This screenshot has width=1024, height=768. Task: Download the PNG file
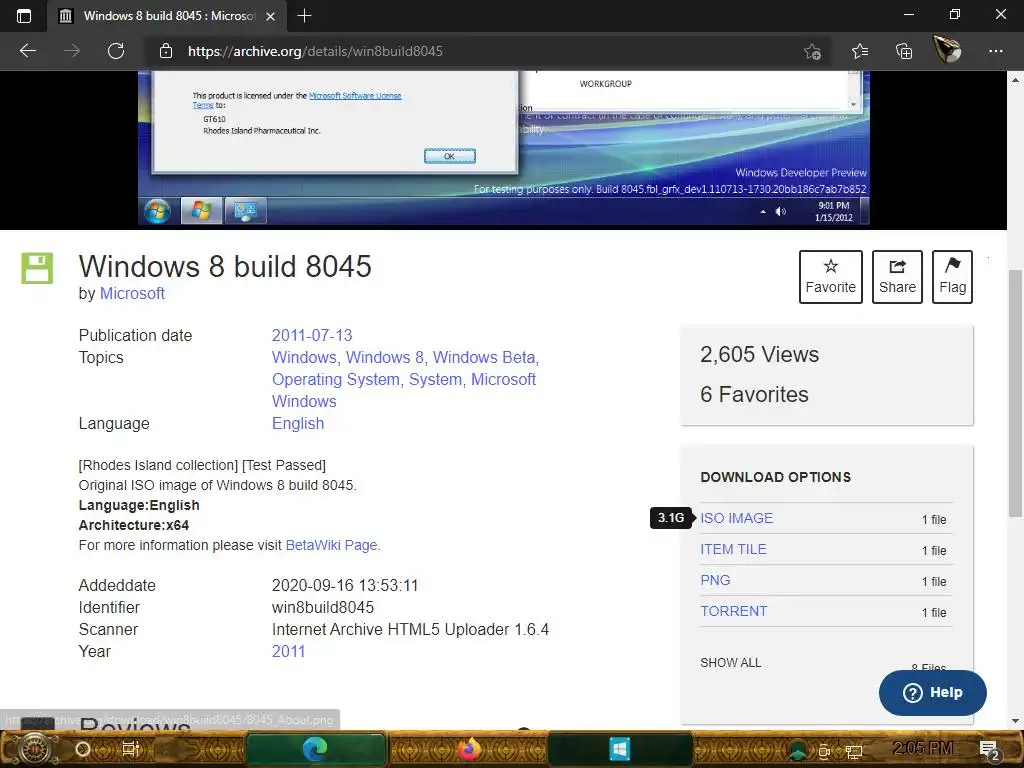pos(715,580)
